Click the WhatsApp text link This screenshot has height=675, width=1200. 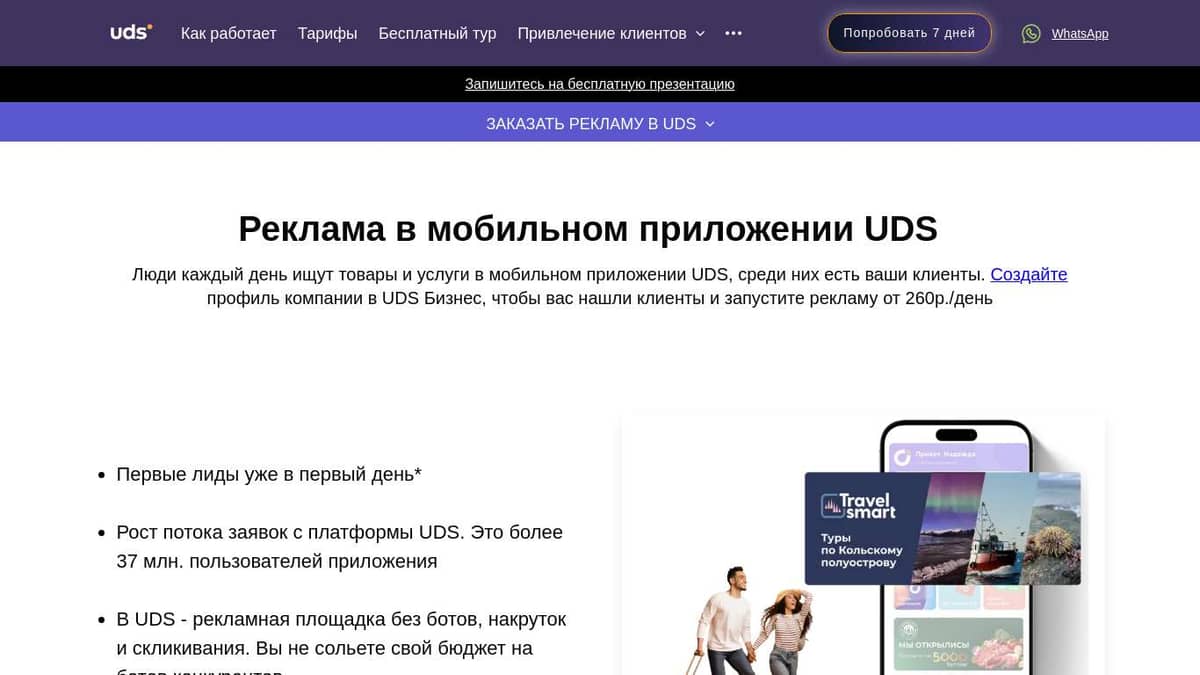1080,33
